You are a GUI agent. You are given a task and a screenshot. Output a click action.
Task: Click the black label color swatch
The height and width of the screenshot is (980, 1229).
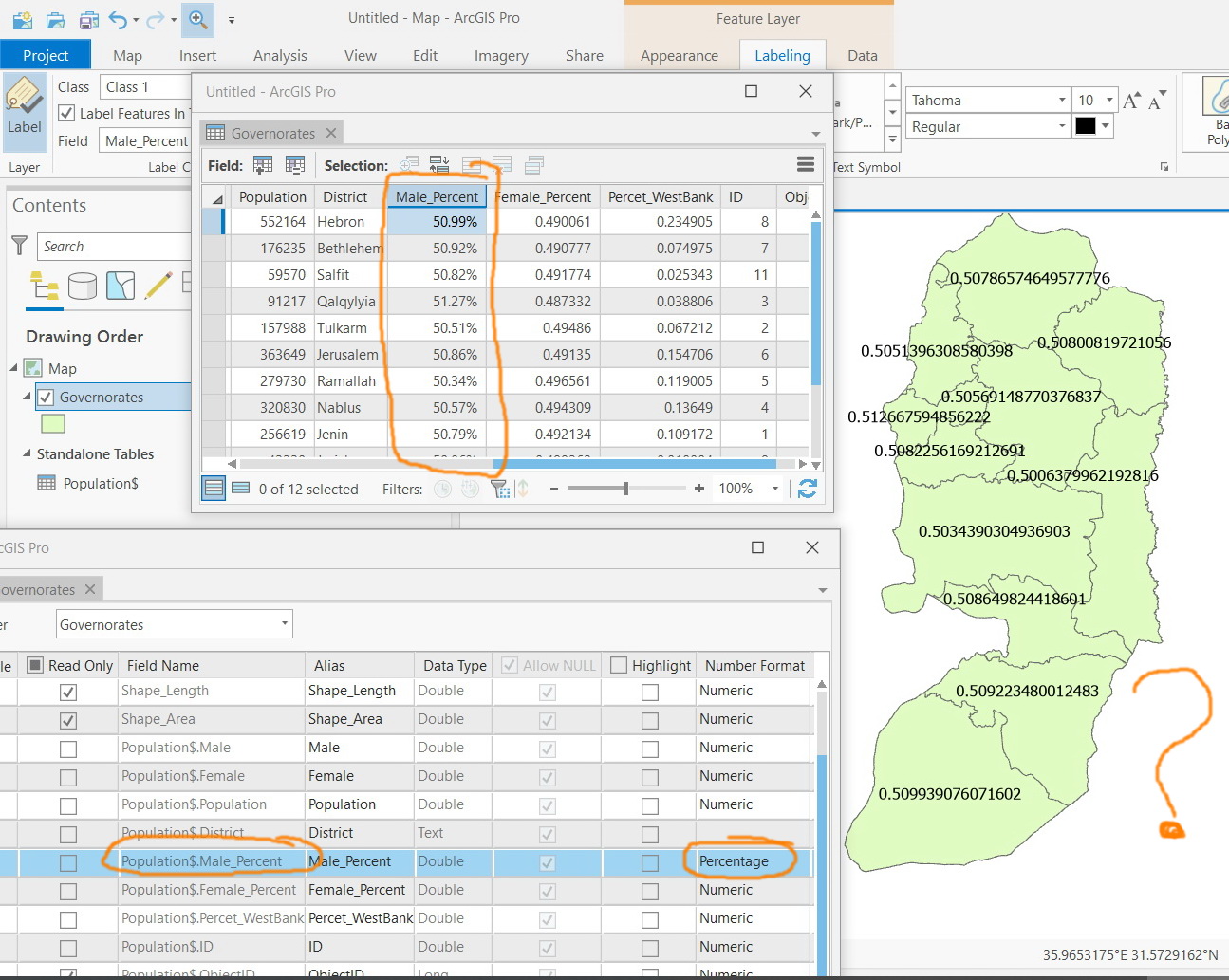[1086, 126]
